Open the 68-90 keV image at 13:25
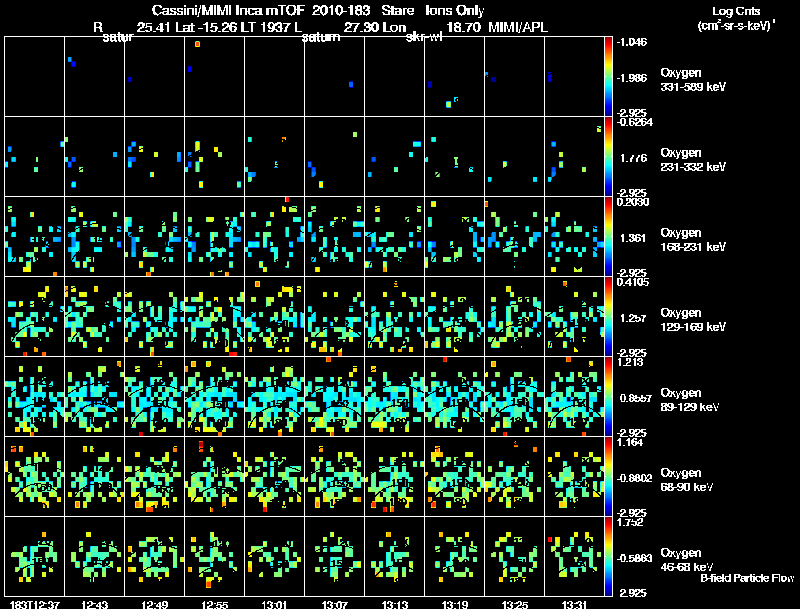 tap(515, 476)
